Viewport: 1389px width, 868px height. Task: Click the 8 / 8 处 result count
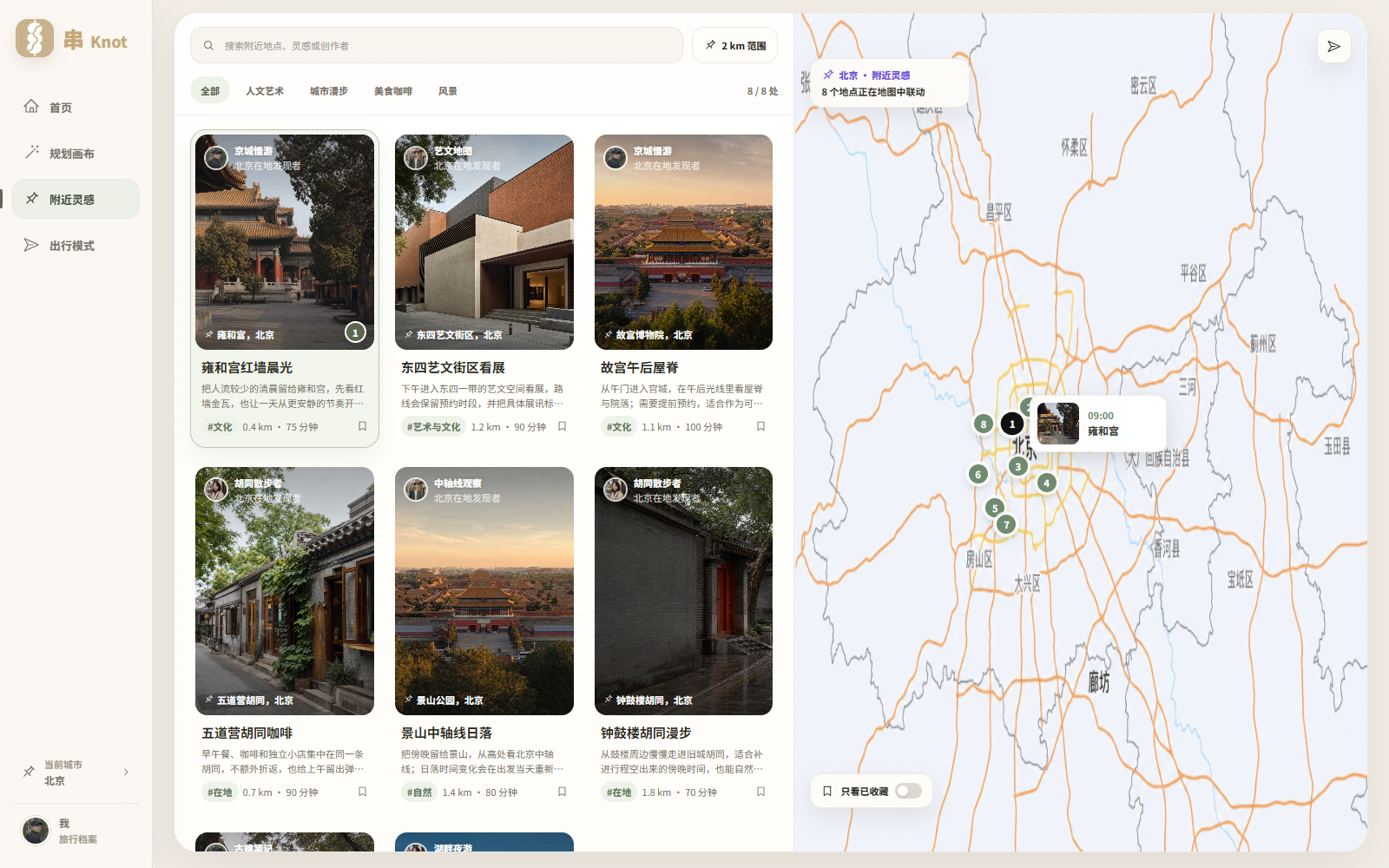(x=762, y=91)
